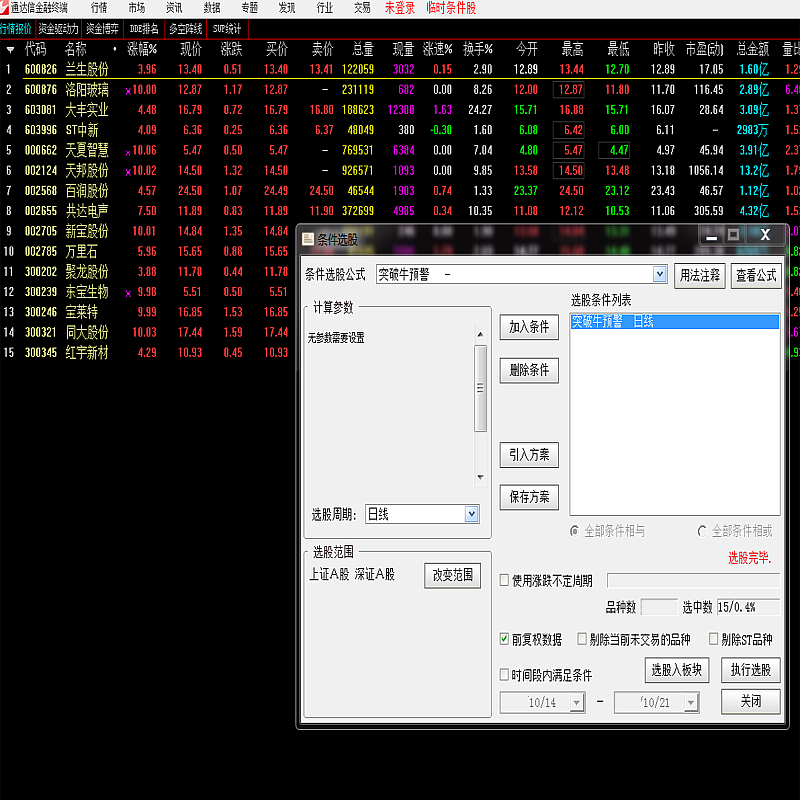The image size is (800, 800).
Task: Click the triangle sort icon before 代码 header
Action: tap(10, 49)
